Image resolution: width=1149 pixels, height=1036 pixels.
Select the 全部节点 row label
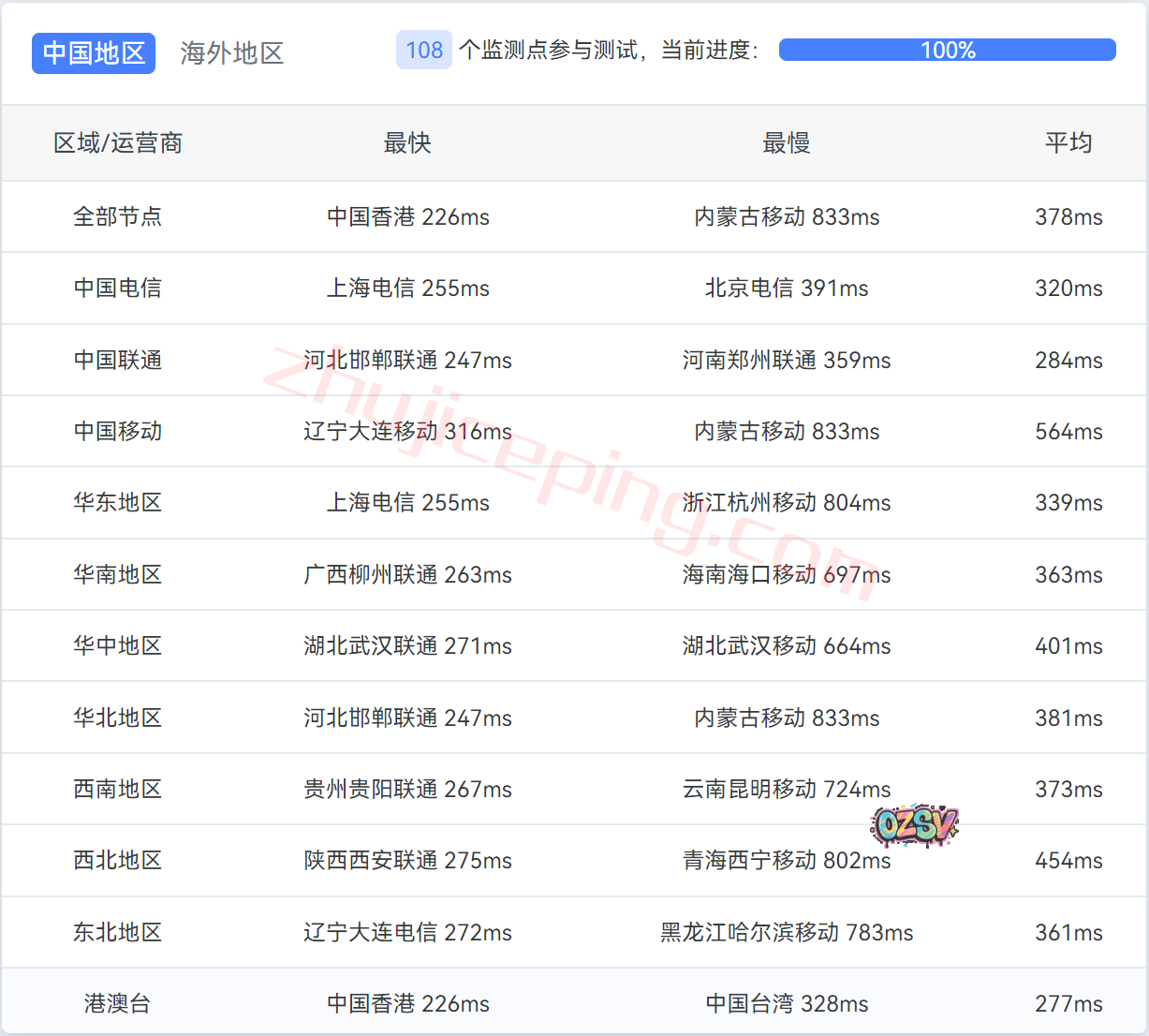pos(118,217)
